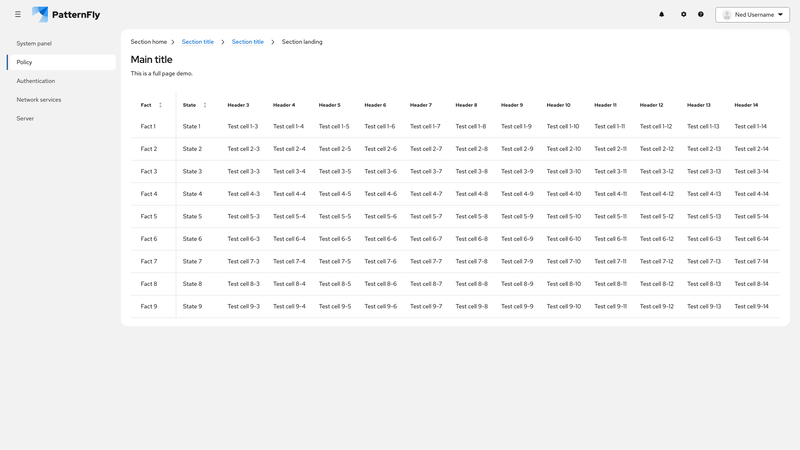
Task: Click the State 4 cell
Action: tap(192, 194)
